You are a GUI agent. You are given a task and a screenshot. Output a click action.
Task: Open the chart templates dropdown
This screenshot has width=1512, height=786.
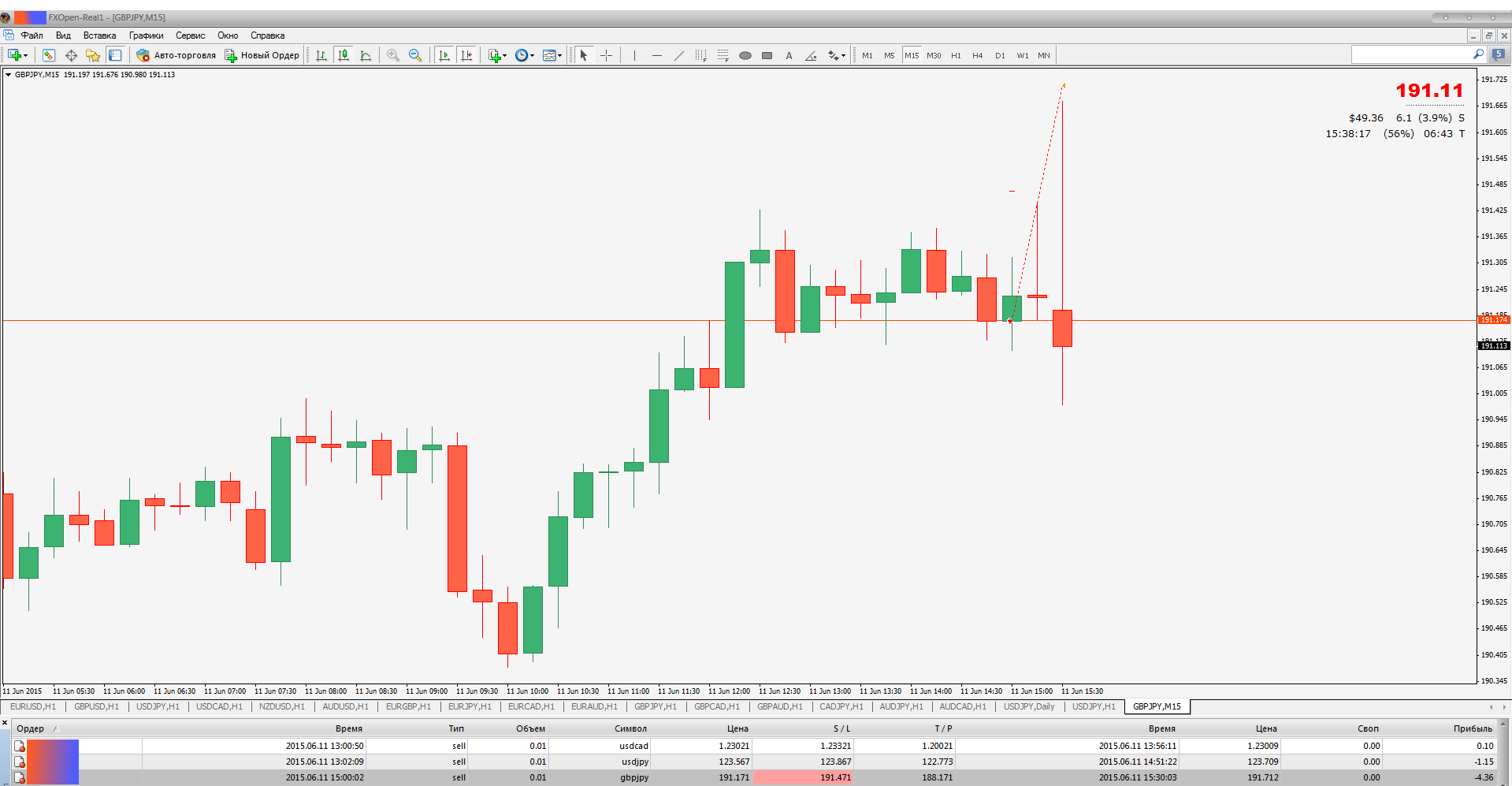(x=552, y=55)
